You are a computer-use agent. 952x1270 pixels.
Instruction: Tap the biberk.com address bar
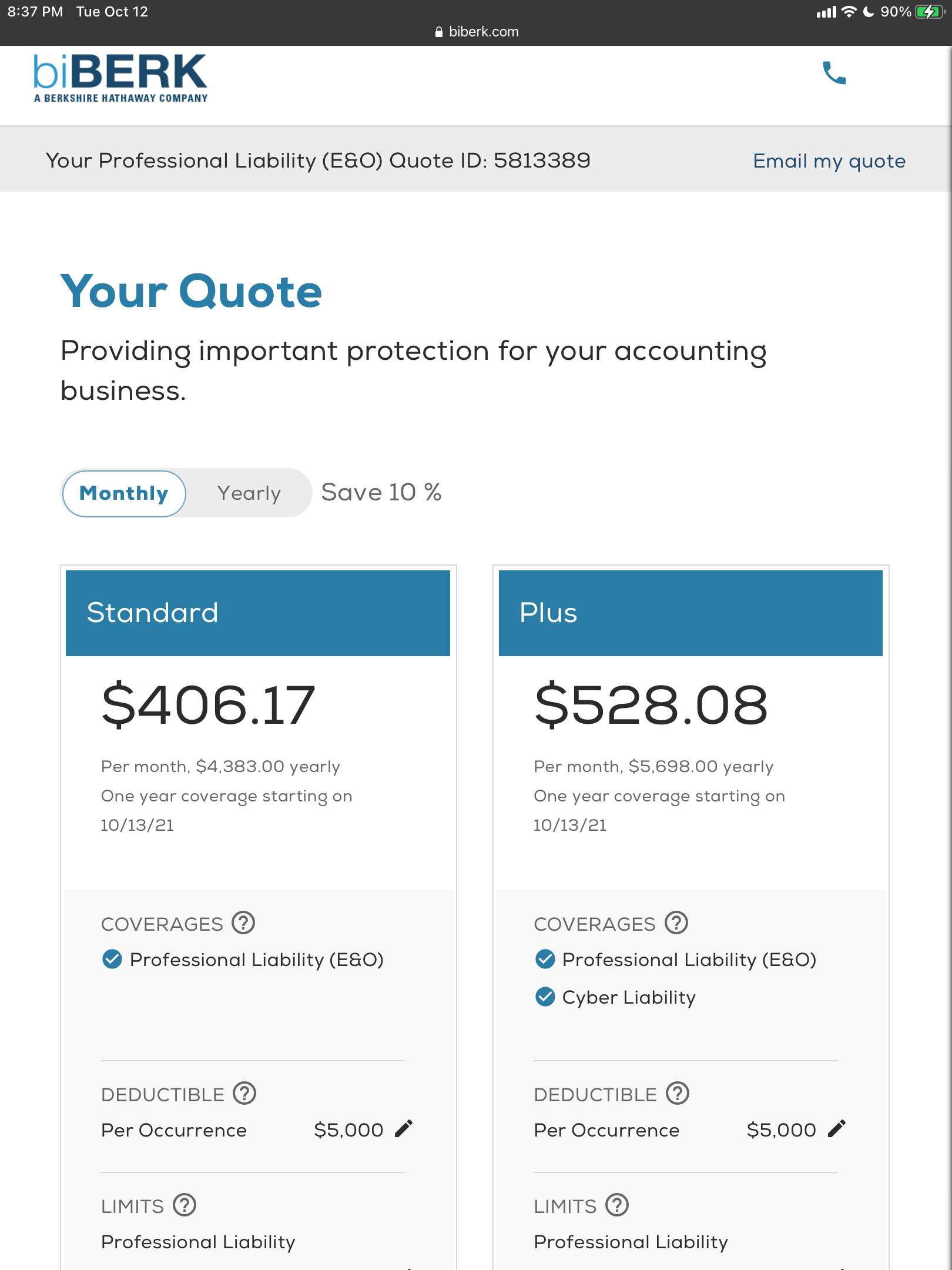tap(477, 32)
